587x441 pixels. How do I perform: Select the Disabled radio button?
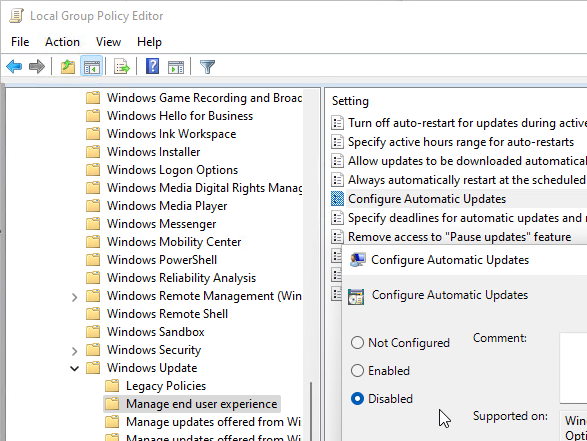tap(358, 399)
